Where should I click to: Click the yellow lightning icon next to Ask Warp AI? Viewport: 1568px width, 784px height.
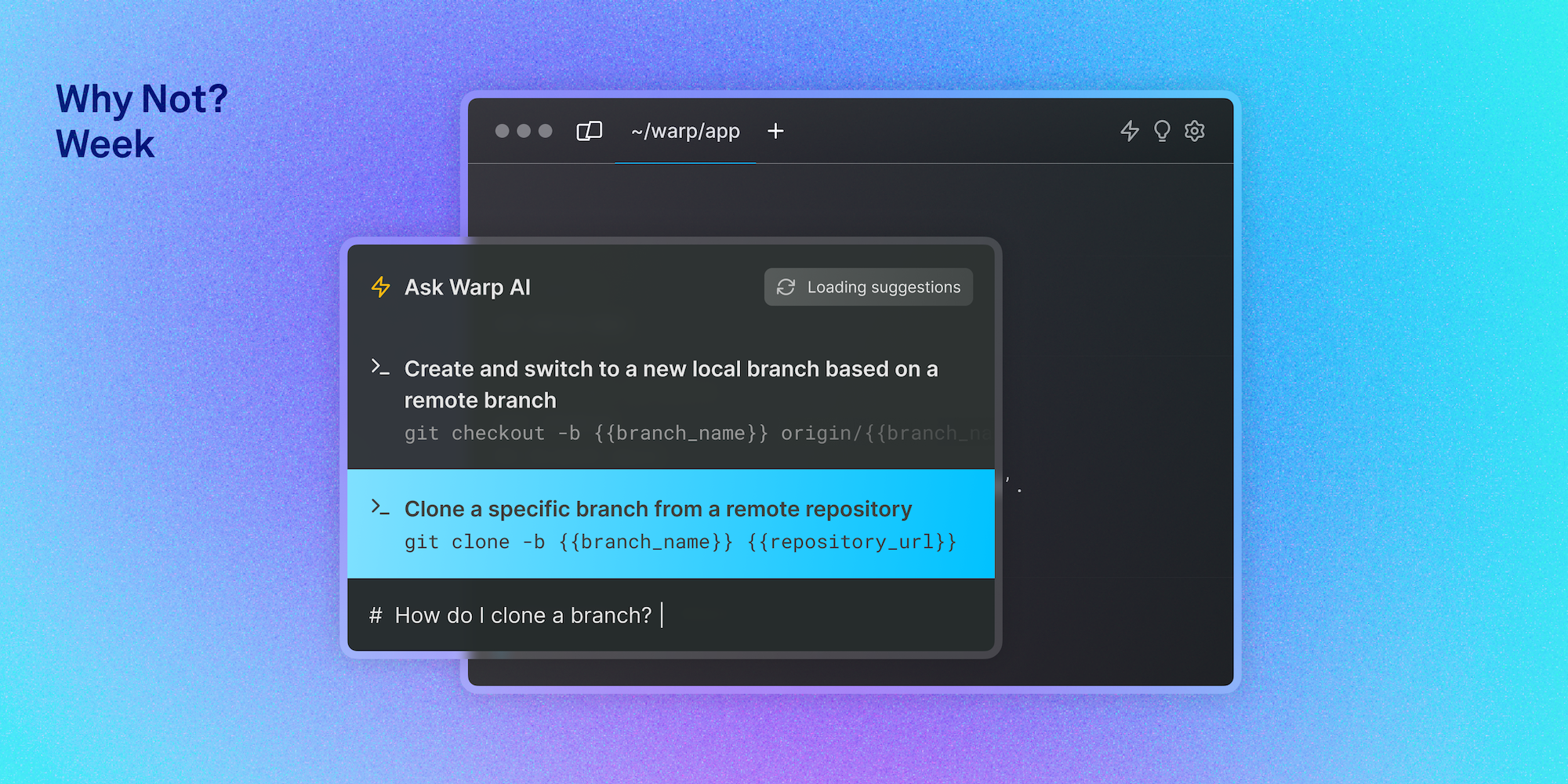(379, 287)
